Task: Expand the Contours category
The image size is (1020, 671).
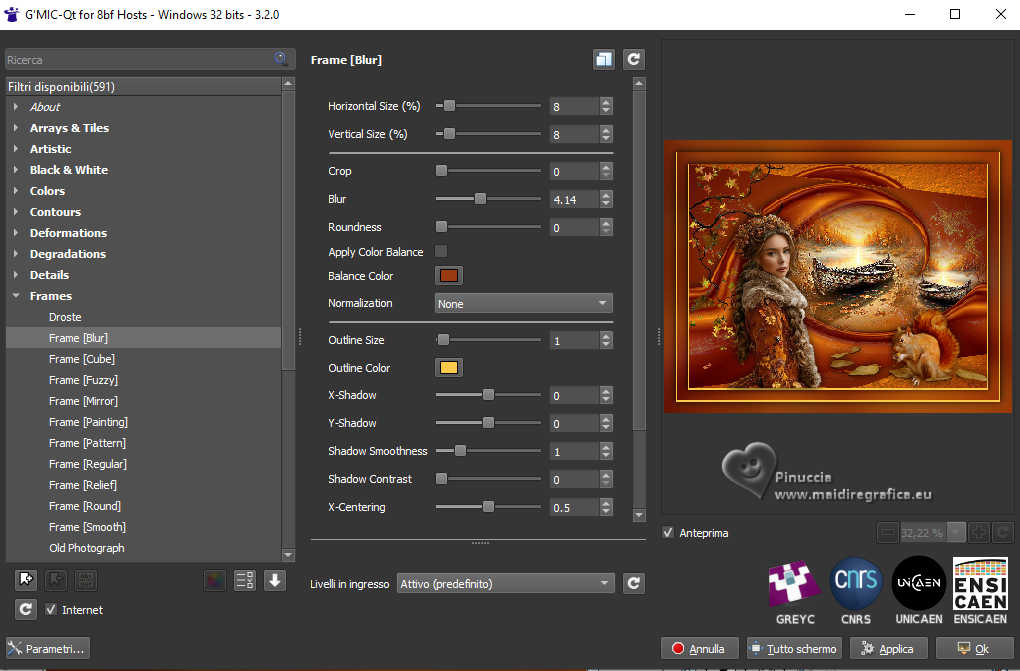Action: click(16, 212)
